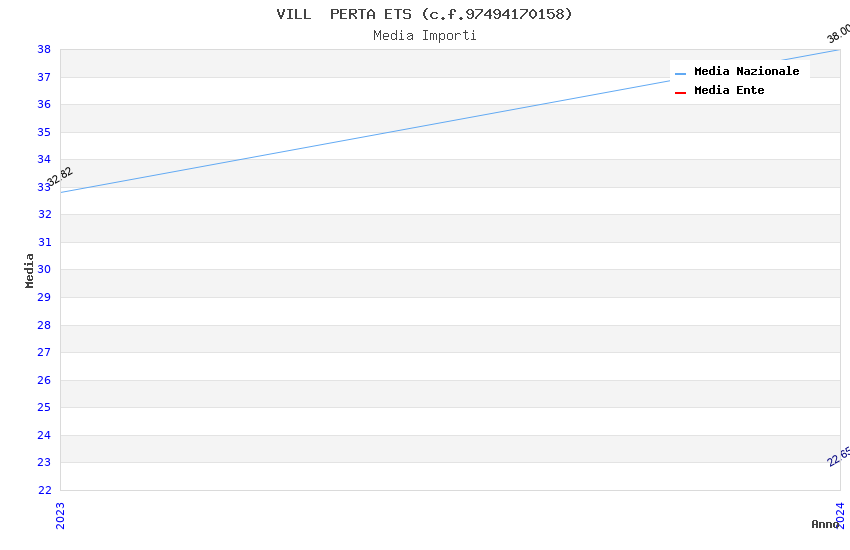Select the 2024 x-axis tick label
850x550 pixels.
(840, 514)
